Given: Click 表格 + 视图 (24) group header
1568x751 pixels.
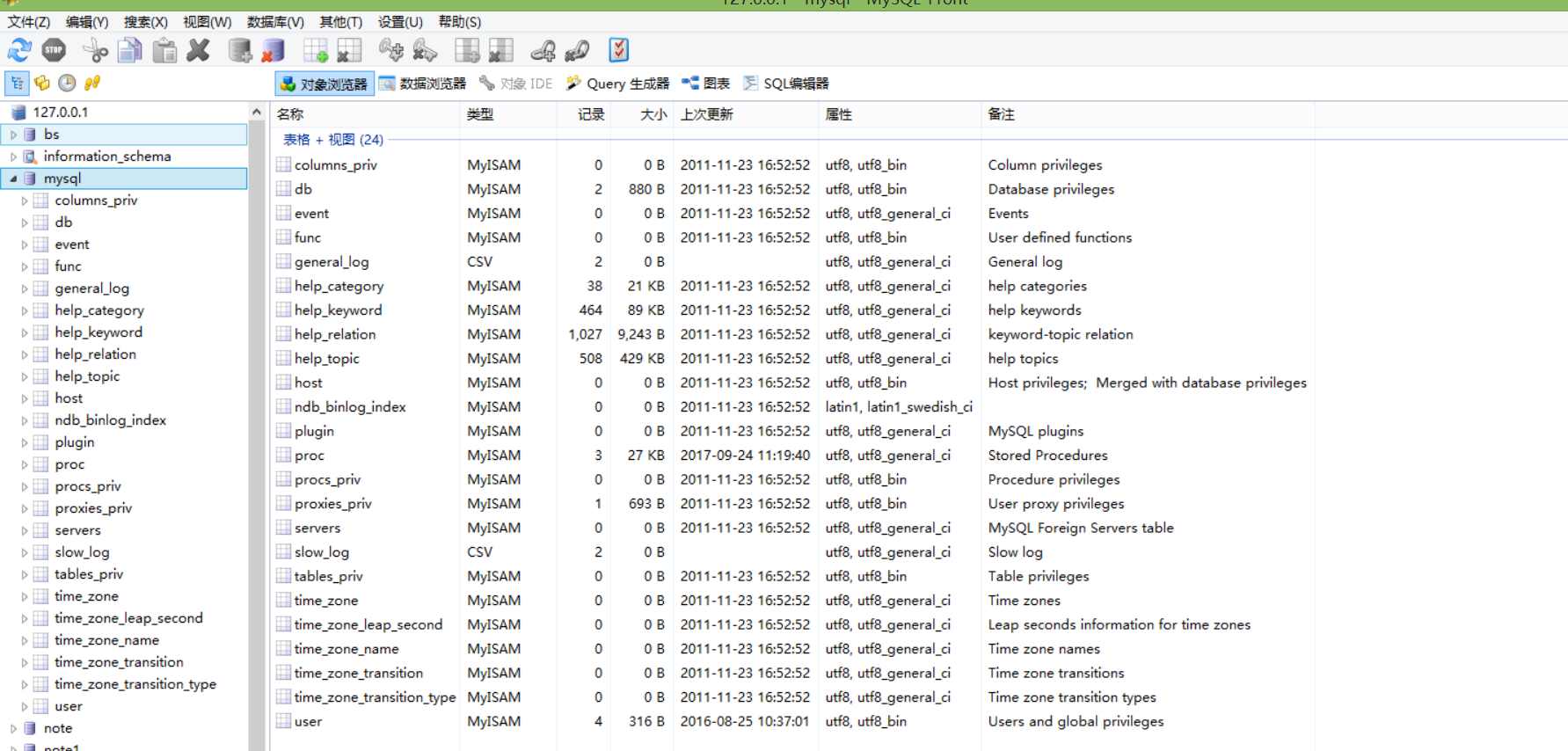Looking at the screenshot, I should (333, 140).
